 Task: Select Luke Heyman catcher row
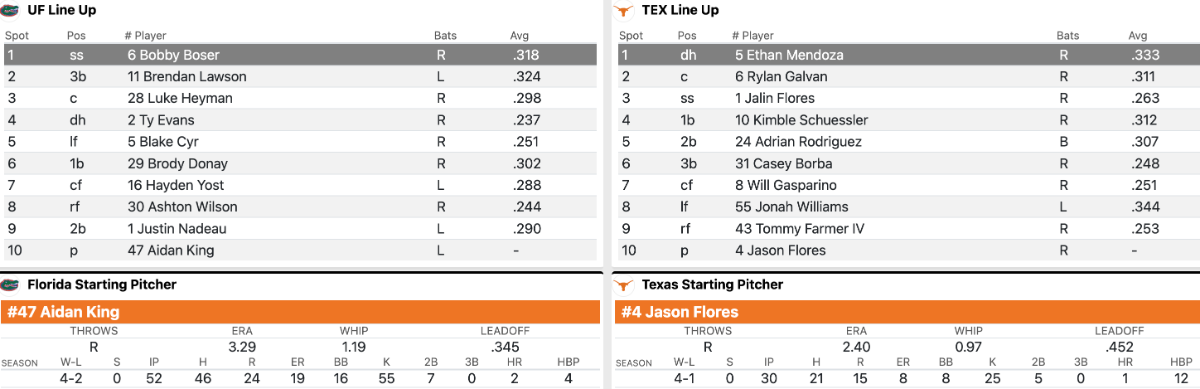(x=300, y=98)
